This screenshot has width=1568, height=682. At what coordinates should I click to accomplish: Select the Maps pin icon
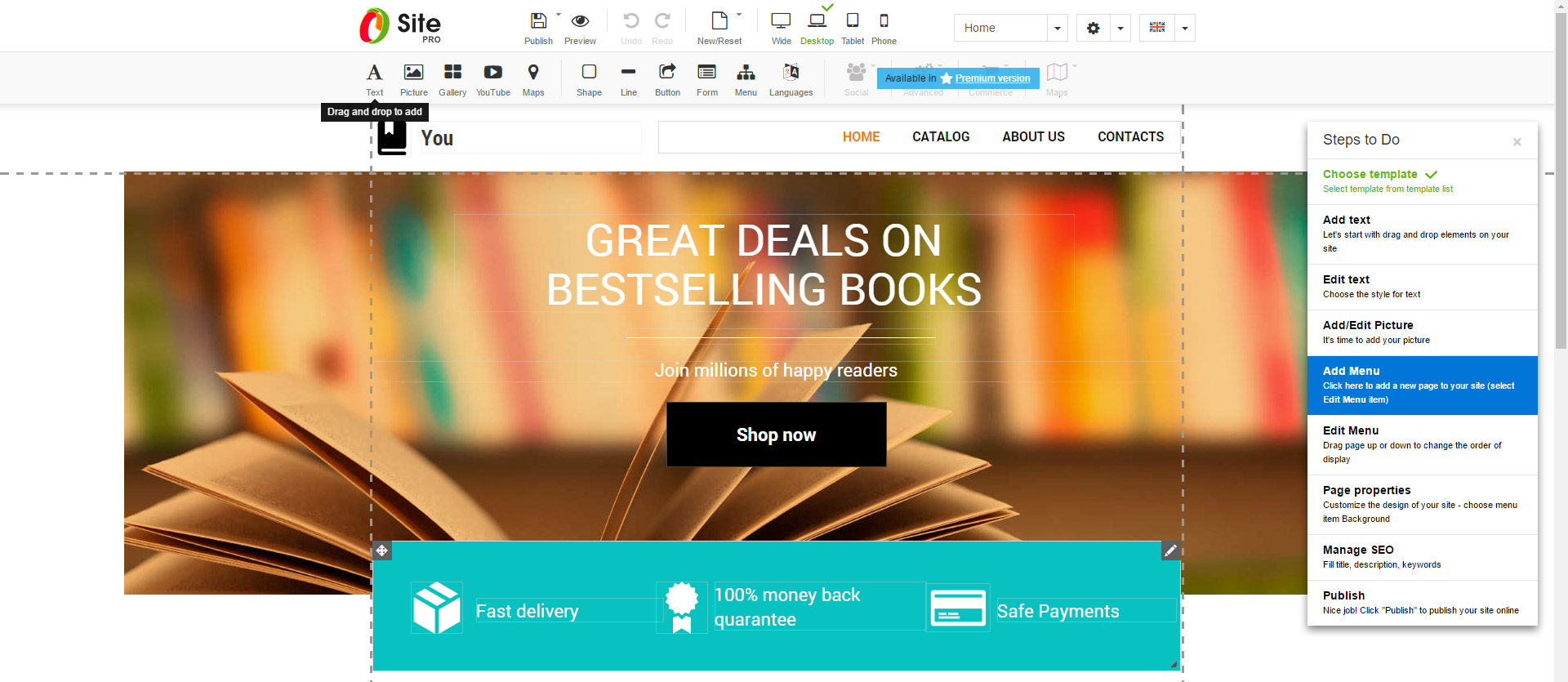pyautogui.click(x=533, y=73)
